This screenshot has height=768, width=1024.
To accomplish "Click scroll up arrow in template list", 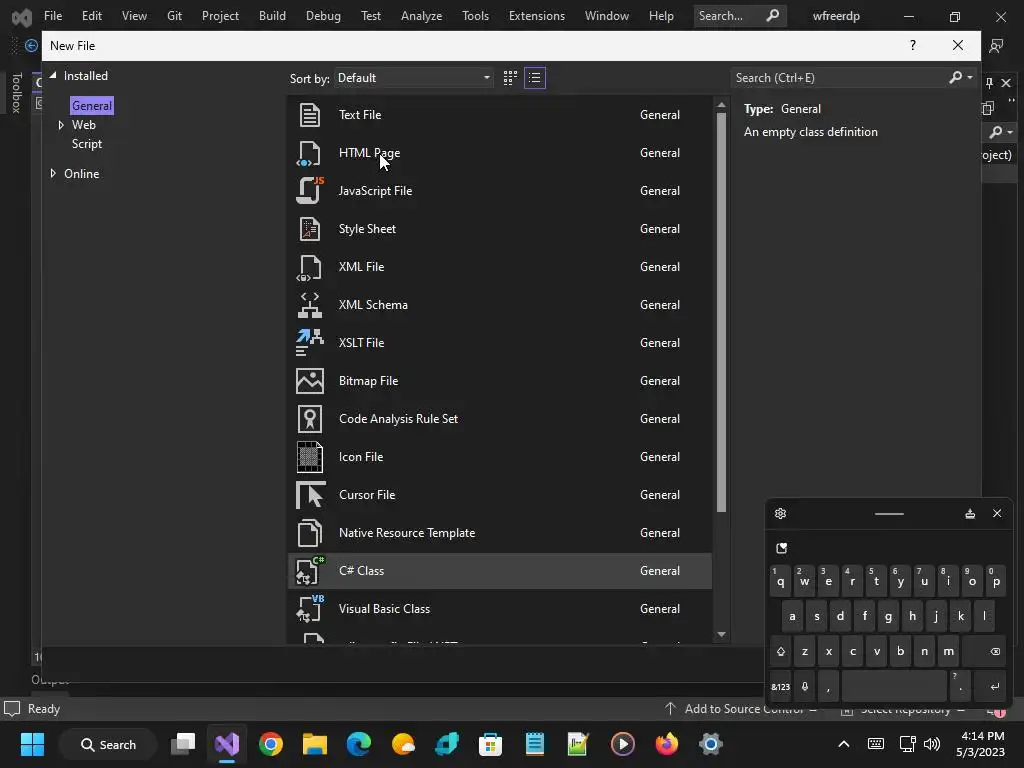I will (721, 105).
